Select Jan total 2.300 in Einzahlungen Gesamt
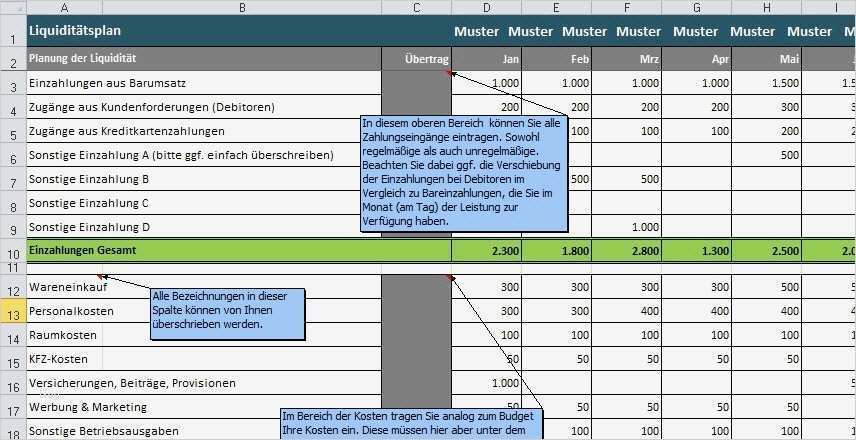 coord(486,251)
